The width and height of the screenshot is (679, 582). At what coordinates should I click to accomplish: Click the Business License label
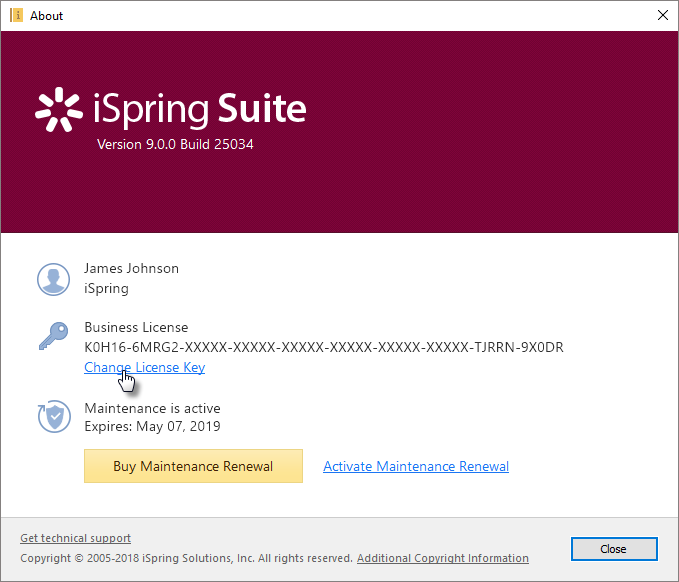(x=136, y=327)
